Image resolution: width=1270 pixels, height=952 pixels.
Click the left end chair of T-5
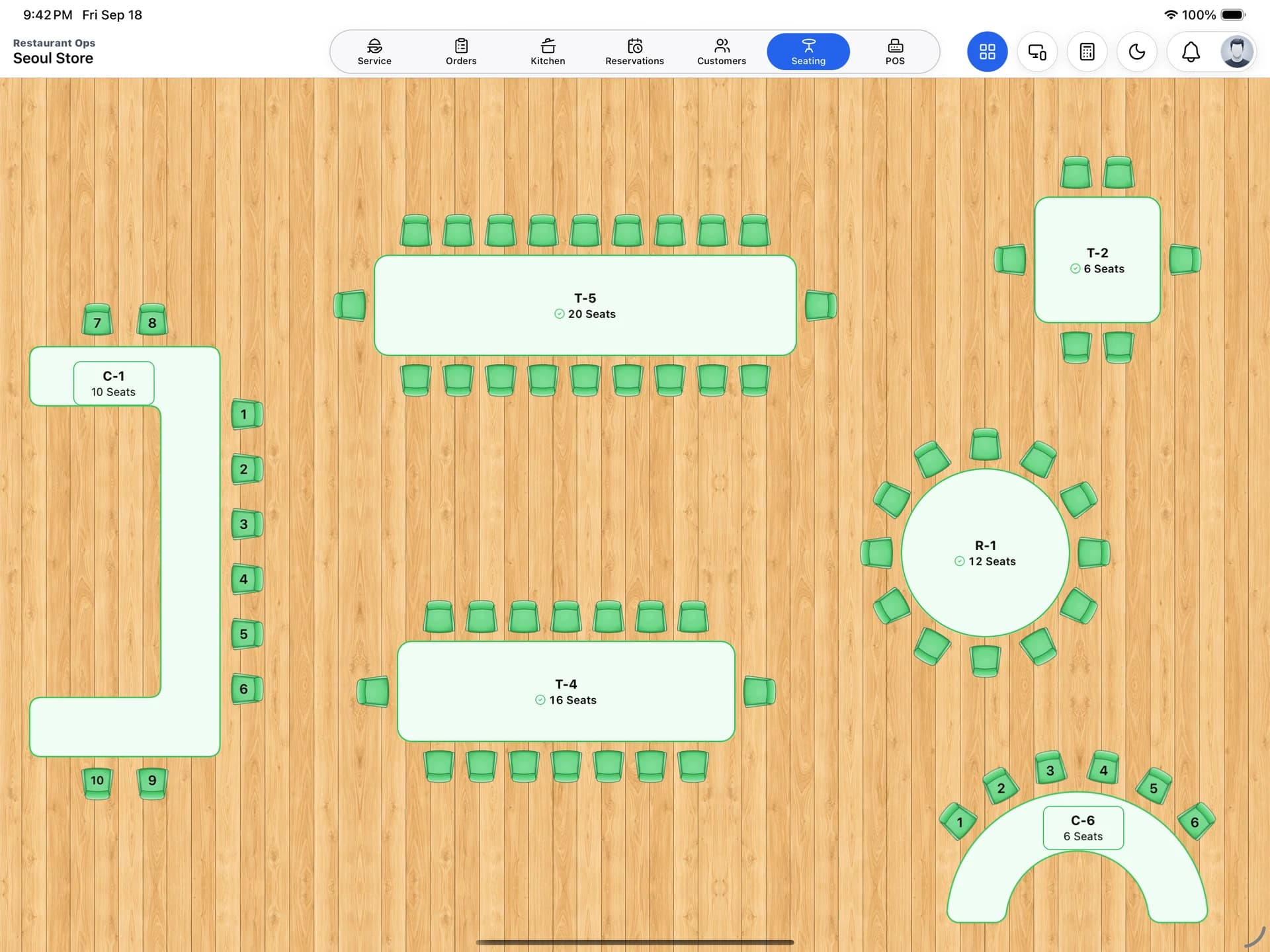click(350, 305)
